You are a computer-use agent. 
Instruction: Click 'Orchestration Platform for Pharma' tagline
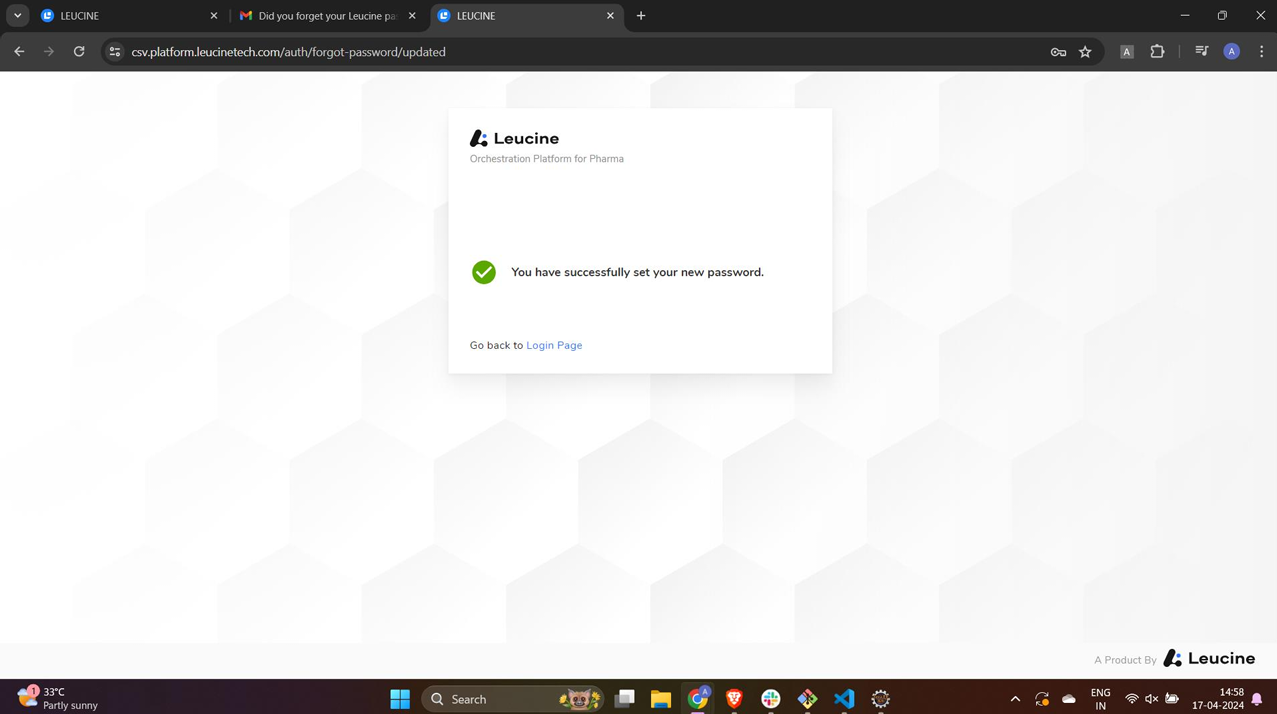[x=547, y=159]
